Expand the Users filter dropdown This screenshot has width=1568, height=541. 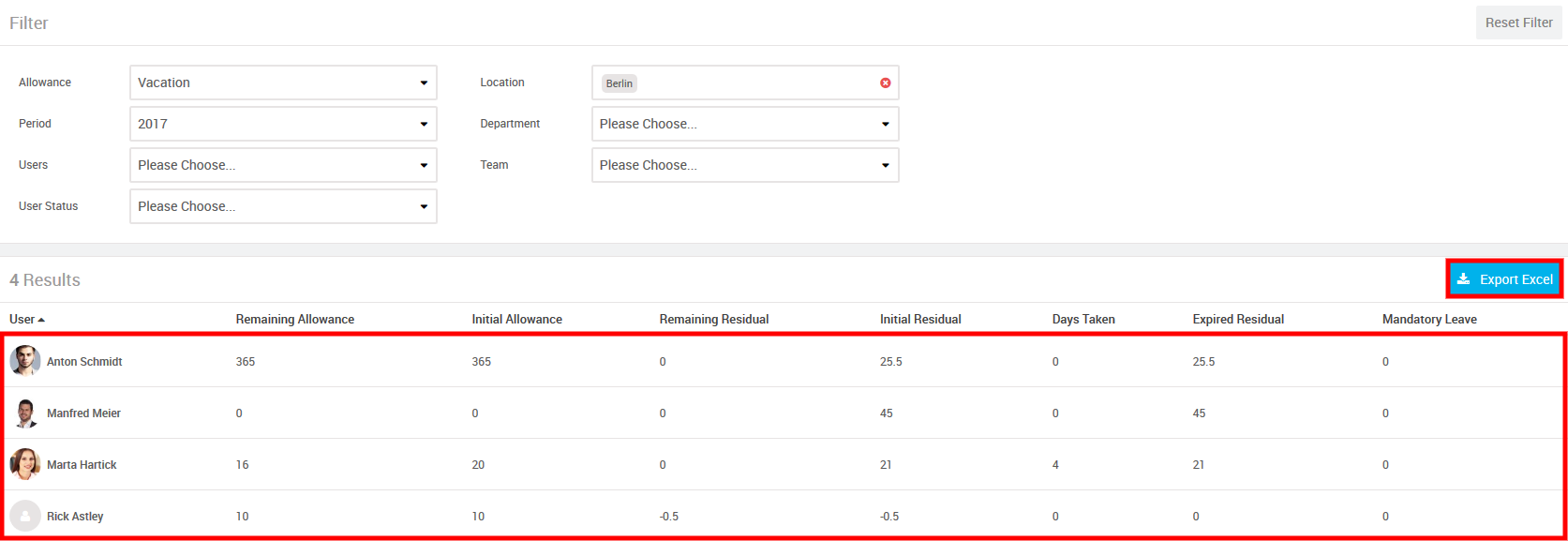coord(283,165)
